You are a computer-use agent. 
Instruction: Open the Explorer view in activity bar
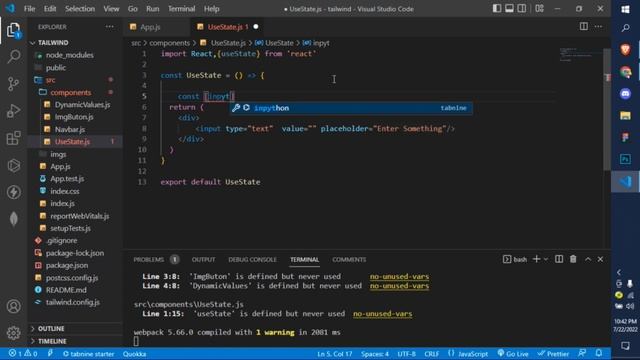click(13, 30)
